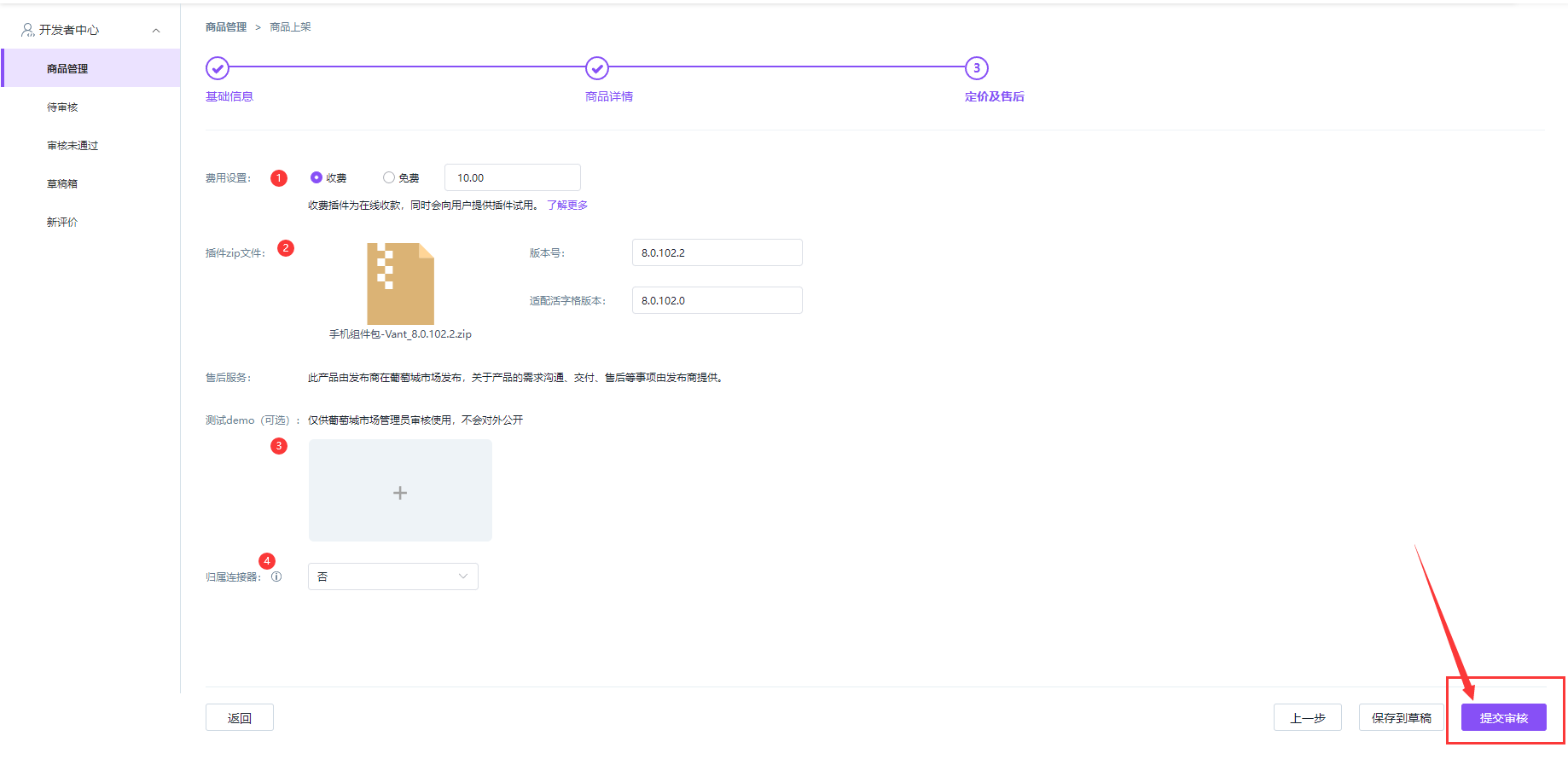The height and width of the screenshot is (759, 1568).
Task: Open 新评价 in the sidebar
Action: pyautogui.click(x=62, y=223)
